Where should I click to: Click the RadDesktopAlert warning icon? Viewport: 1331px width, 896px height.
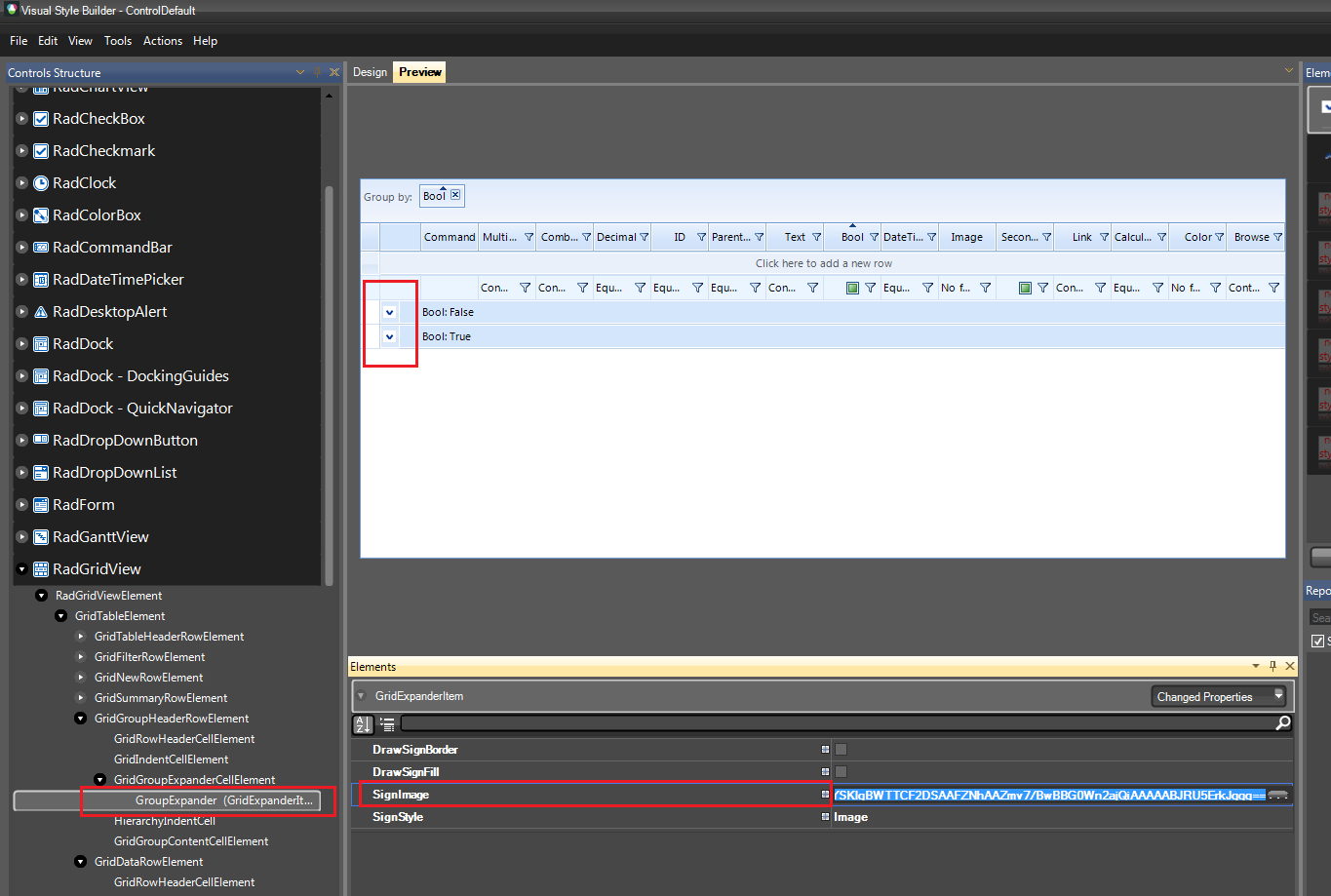pos(41,312)
